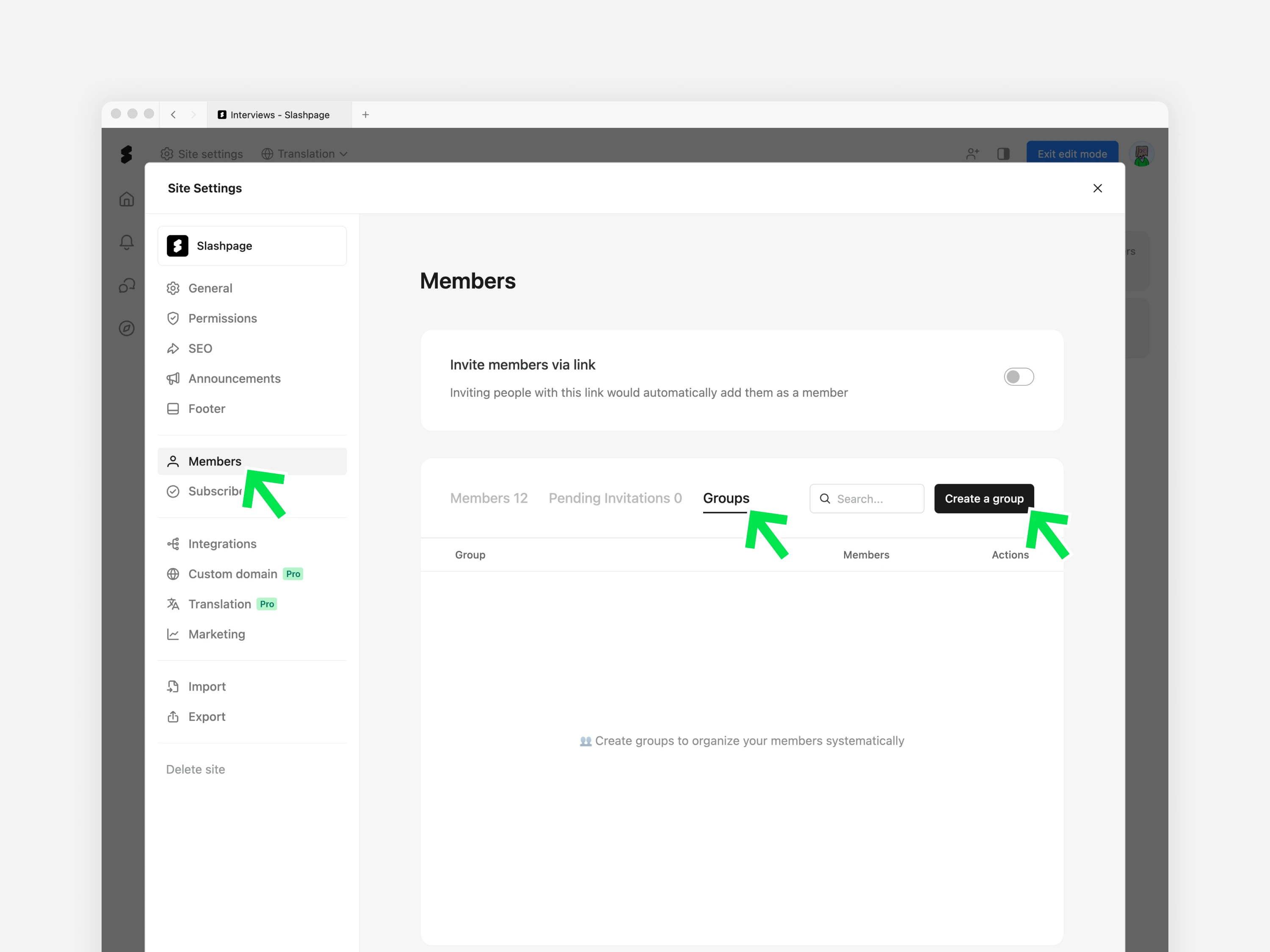
Task: Open Permissions settings in sidebar
Action: (222, 319)
